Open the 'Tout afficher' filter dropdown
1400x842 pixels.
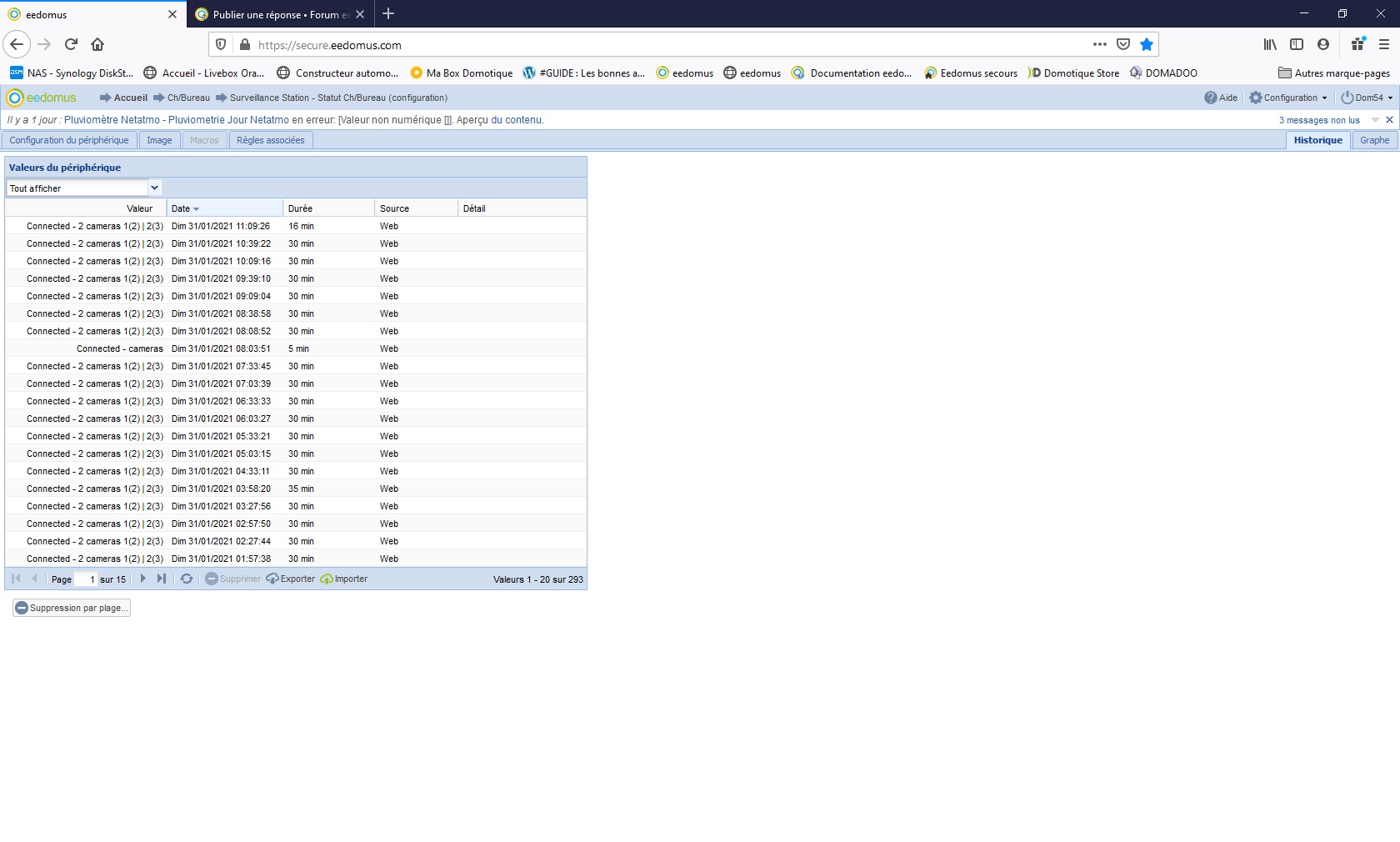coord(154,188)
